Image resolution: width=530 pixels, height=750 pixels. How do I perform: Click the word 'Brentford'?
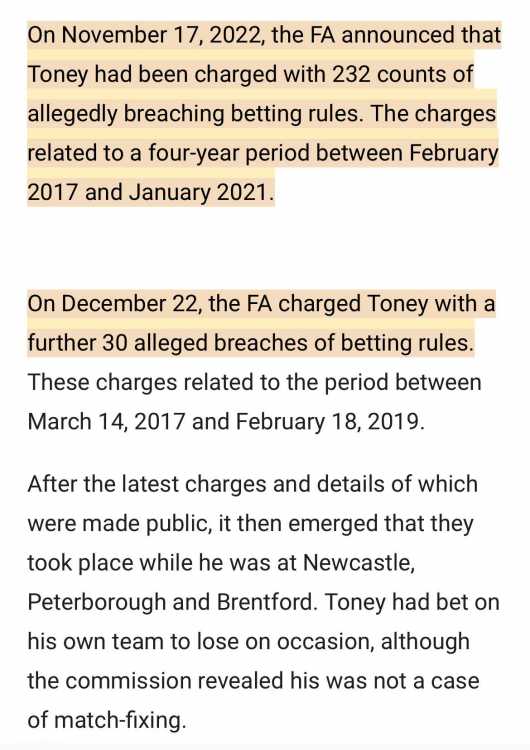264,602
